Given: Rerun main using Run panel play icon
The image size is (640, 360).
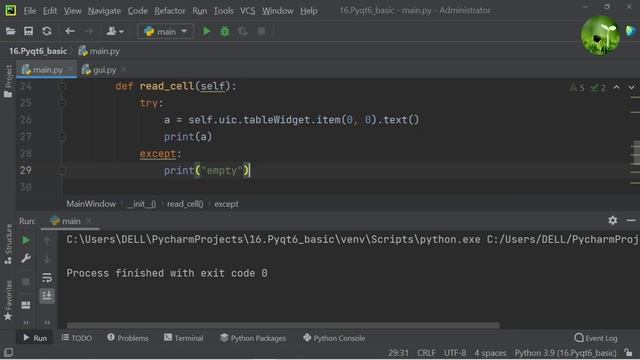Looking at the screenshot, I should click(26, 240).
